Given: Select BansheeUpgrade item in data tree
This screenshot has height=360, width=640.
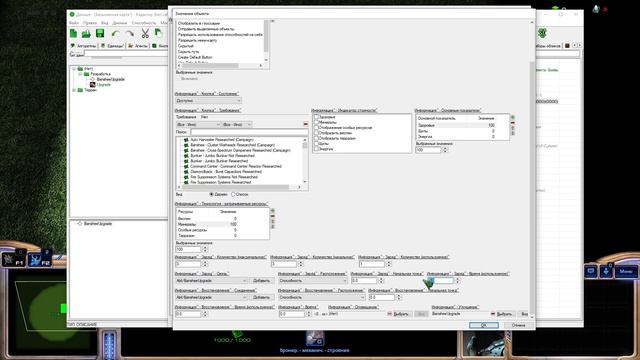Looking at the screenshot, I should pyautogui.click(x=111, y=79).
